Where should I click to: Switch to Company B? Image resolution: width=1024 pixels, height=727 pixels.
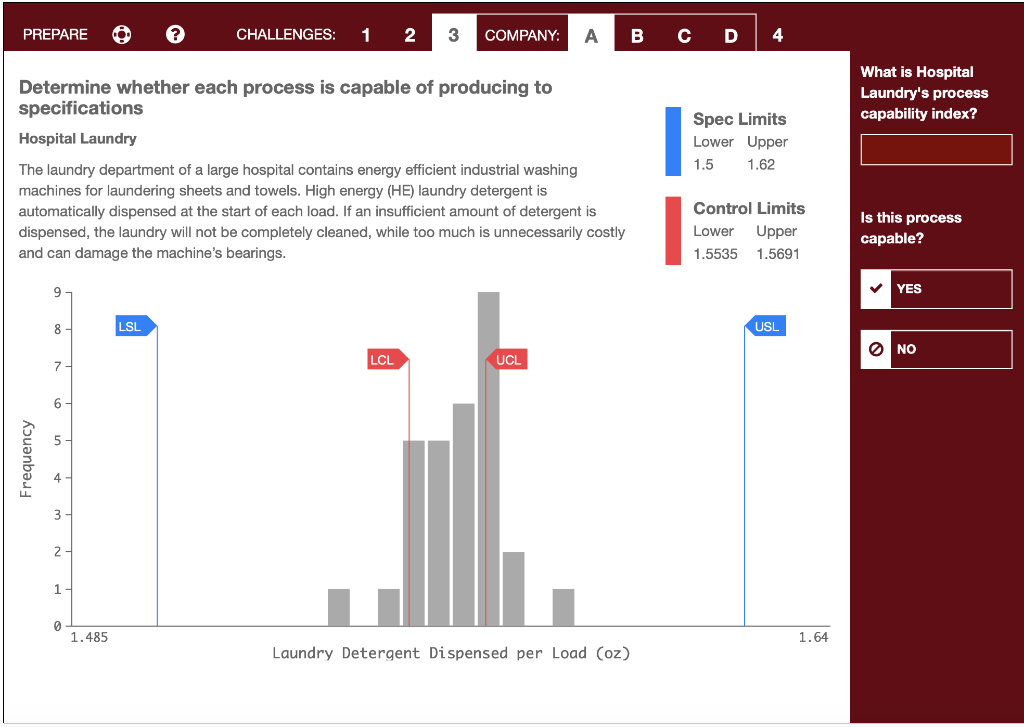click(x=637, y=36)
